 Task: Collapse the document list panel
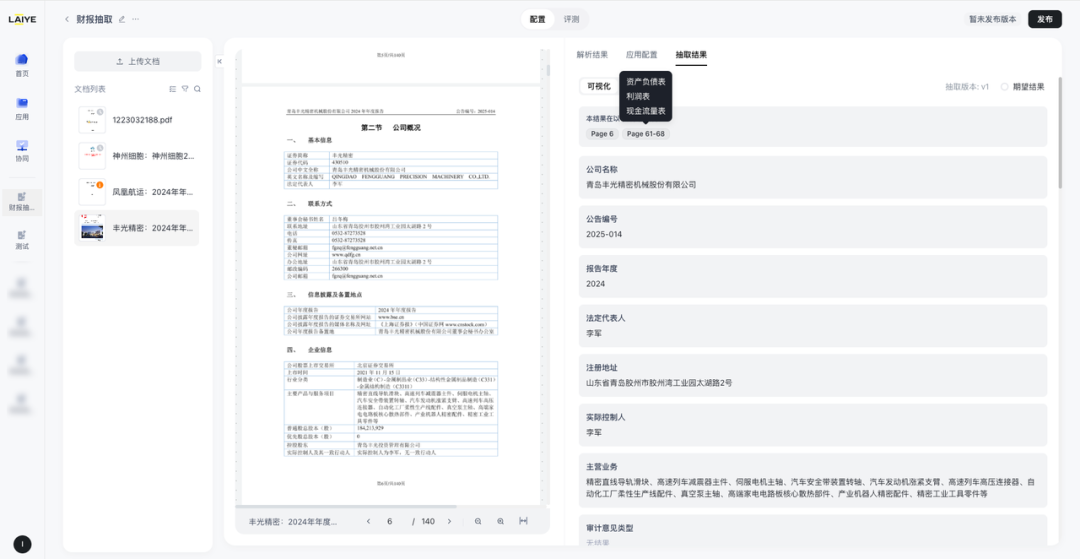pos(219,62)
